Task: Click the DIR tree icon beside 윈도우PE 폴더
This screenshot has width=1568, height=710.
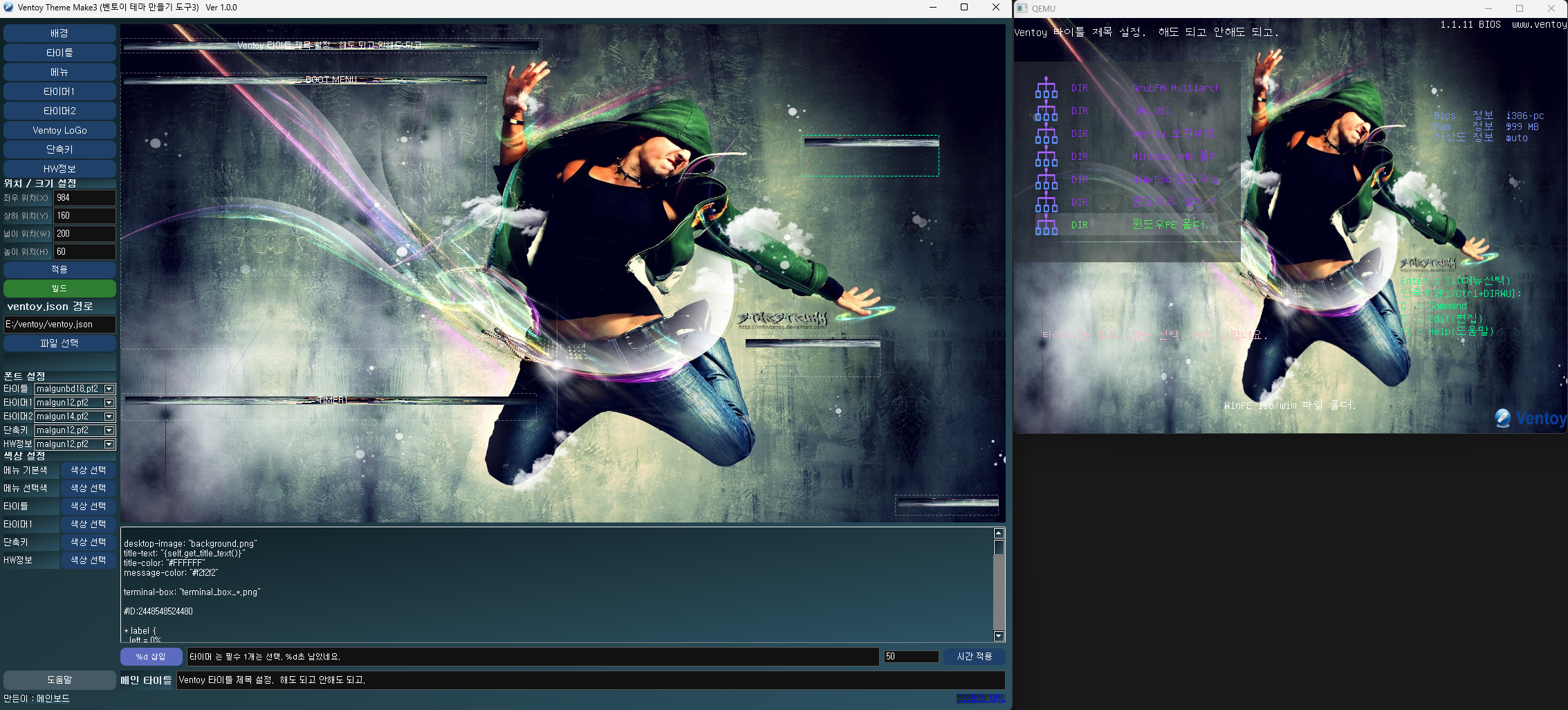Action: tap(1046, 225)
